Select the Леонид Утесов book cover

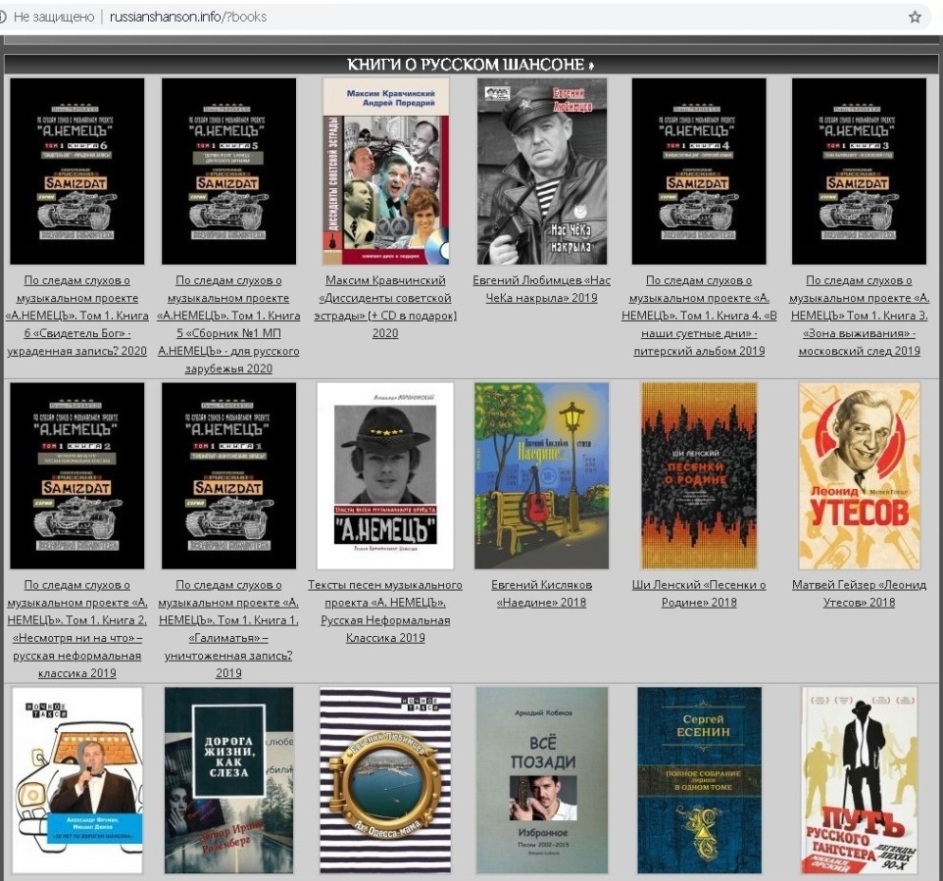tap(859, 476)
